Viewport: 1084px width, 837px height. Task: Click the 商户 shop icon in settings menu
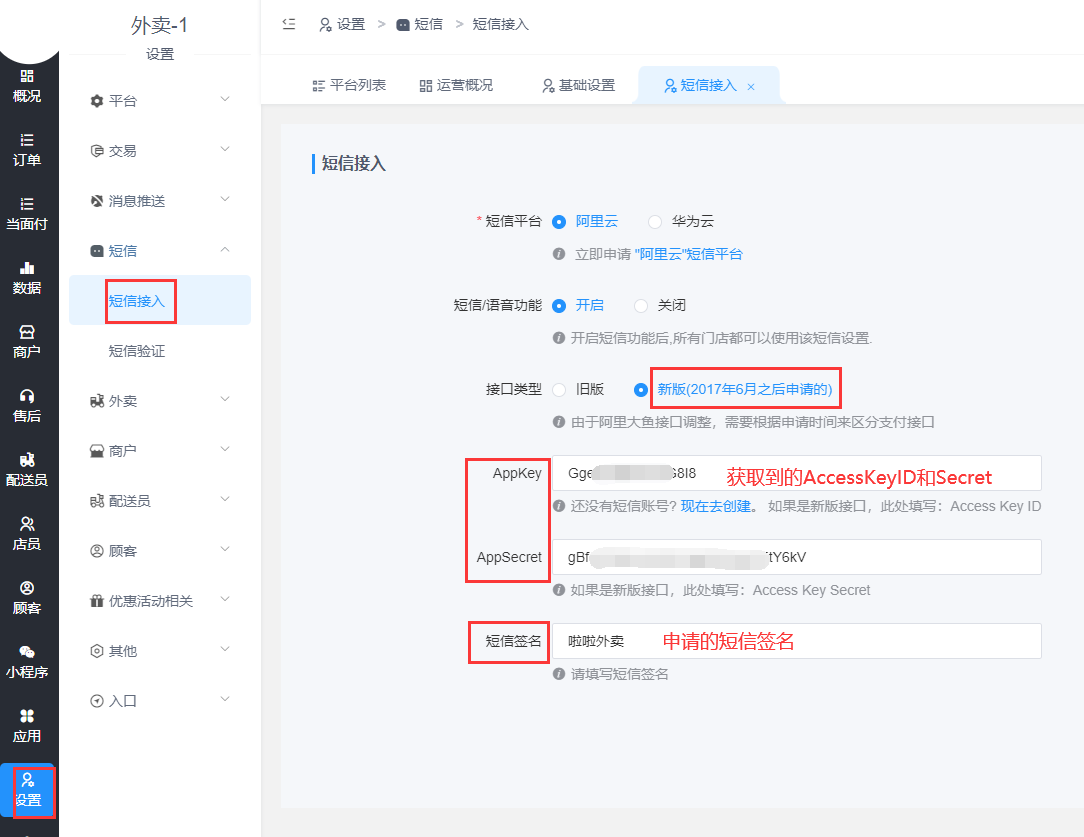[x=97, y=451]
